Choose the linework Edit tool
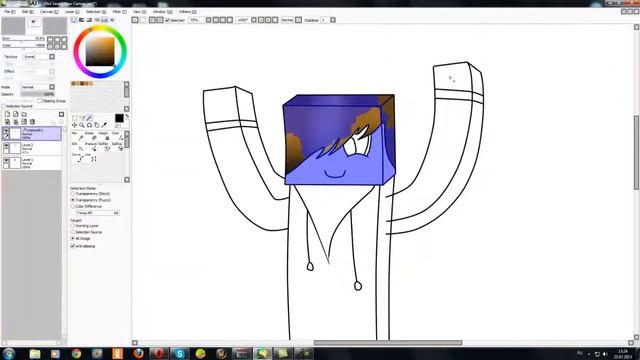640x360 pixels. [78, 147]
